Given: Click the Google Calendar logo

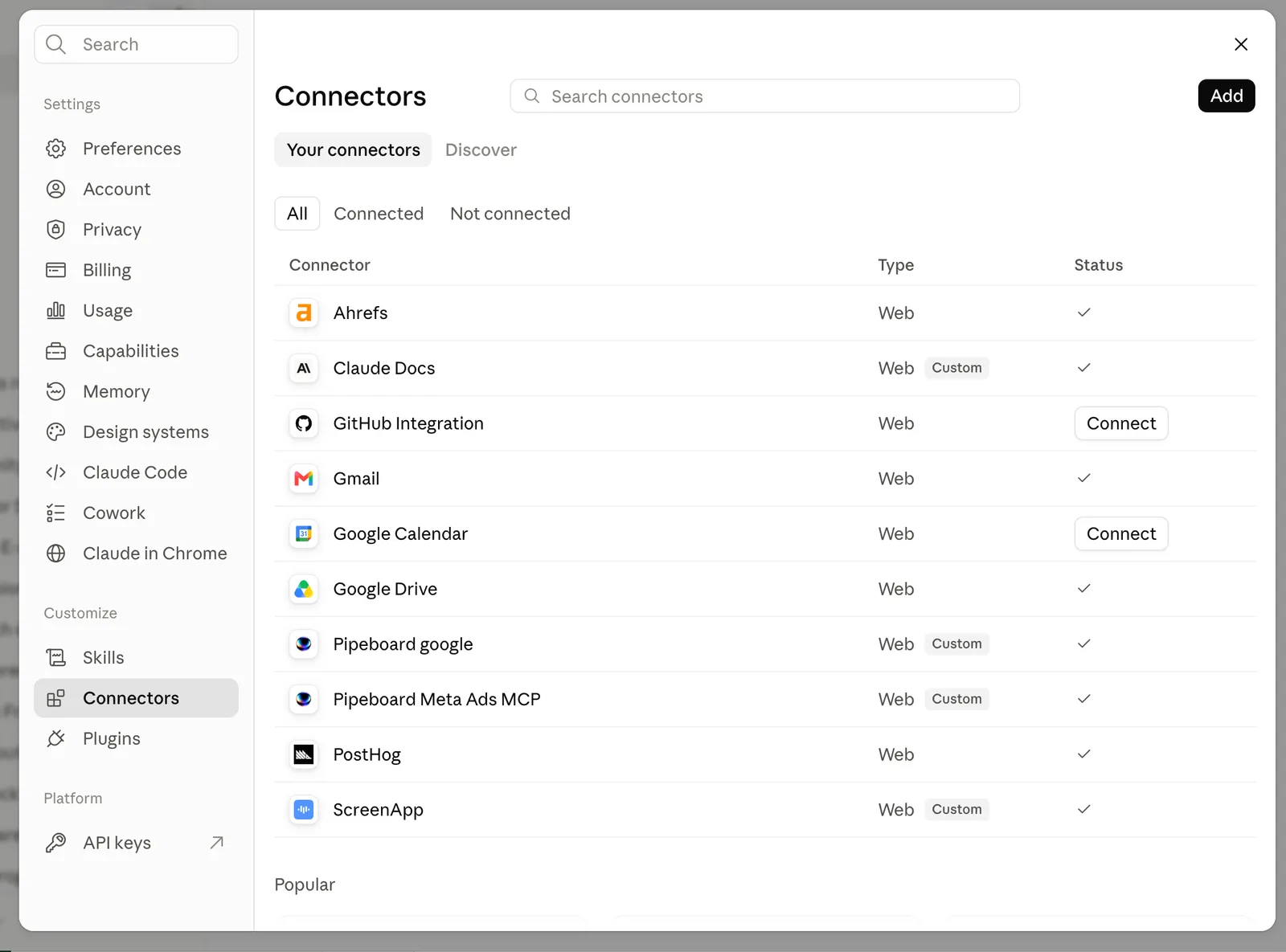Looking at the screenshot, I should coord(304,533).
